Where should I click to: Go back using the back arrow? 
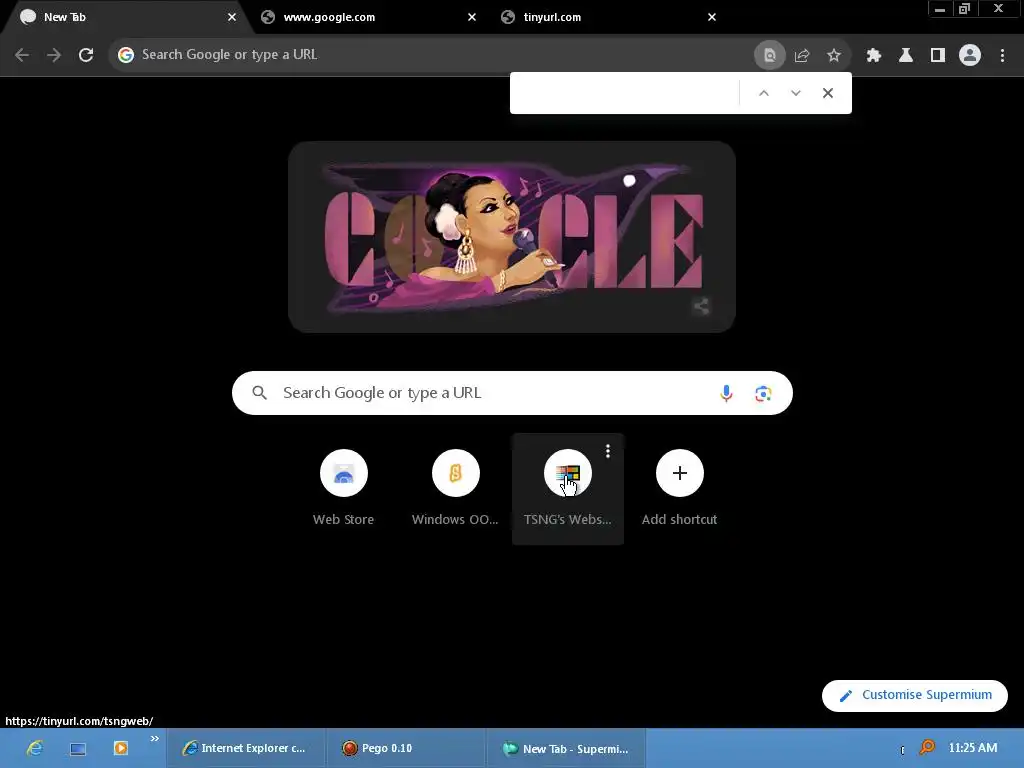pos(22,55)
